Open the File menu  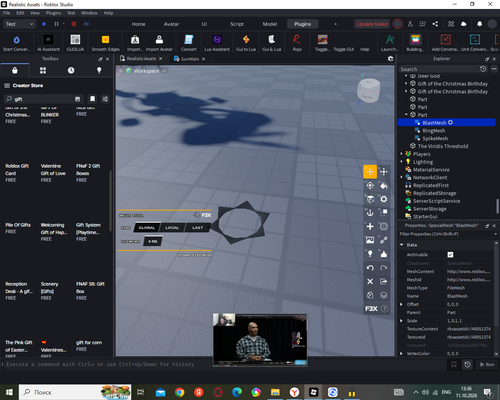[x=6, y=13]
